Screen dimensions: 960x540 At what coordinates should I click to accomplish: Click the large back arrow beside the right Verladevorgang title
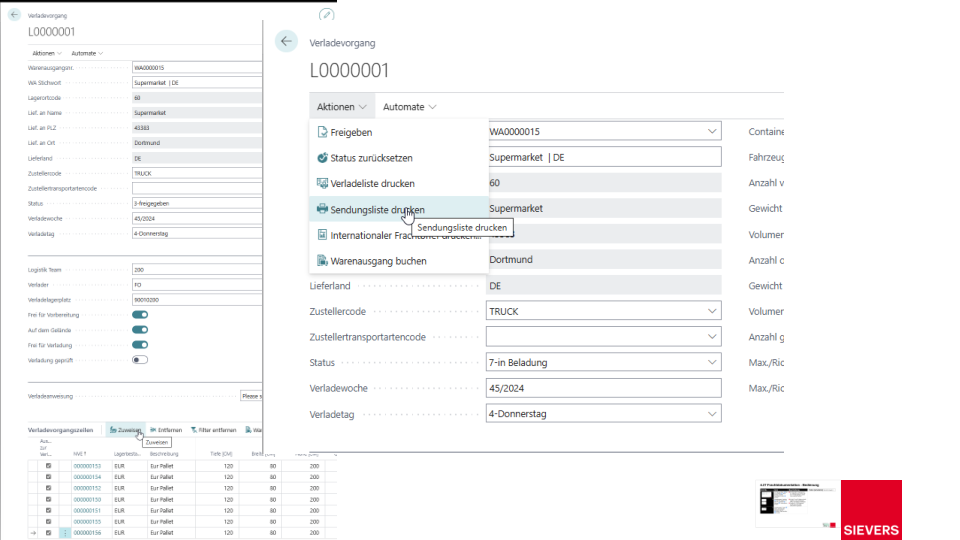286,41
